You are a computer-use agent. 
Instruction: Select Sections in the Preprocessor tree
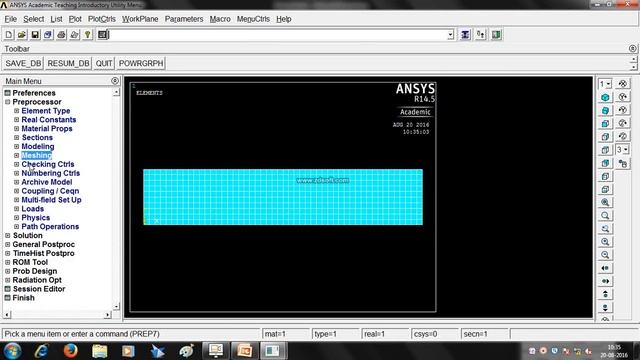[37, 138]
